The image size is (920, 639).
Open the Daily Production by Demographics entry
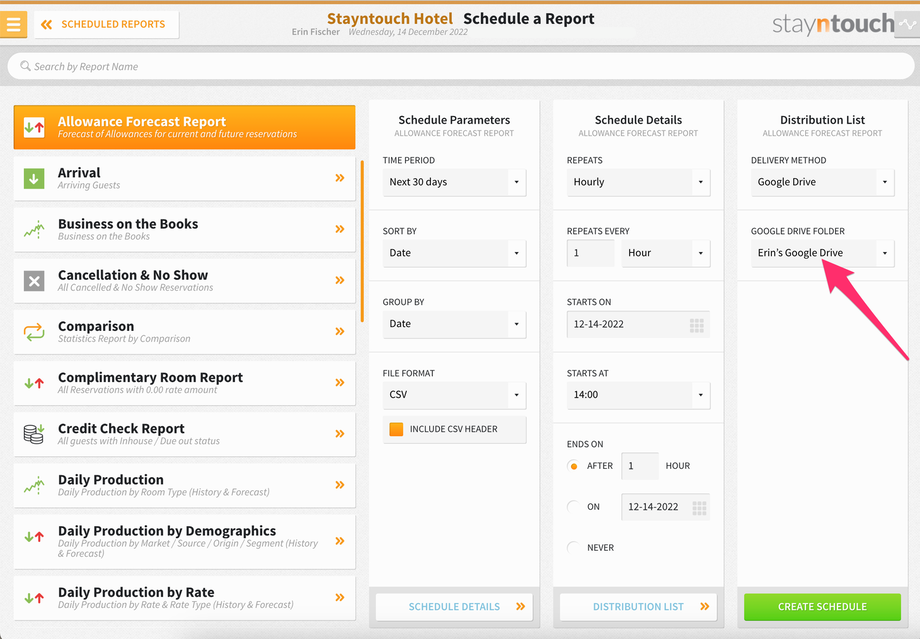pos(184,542)
